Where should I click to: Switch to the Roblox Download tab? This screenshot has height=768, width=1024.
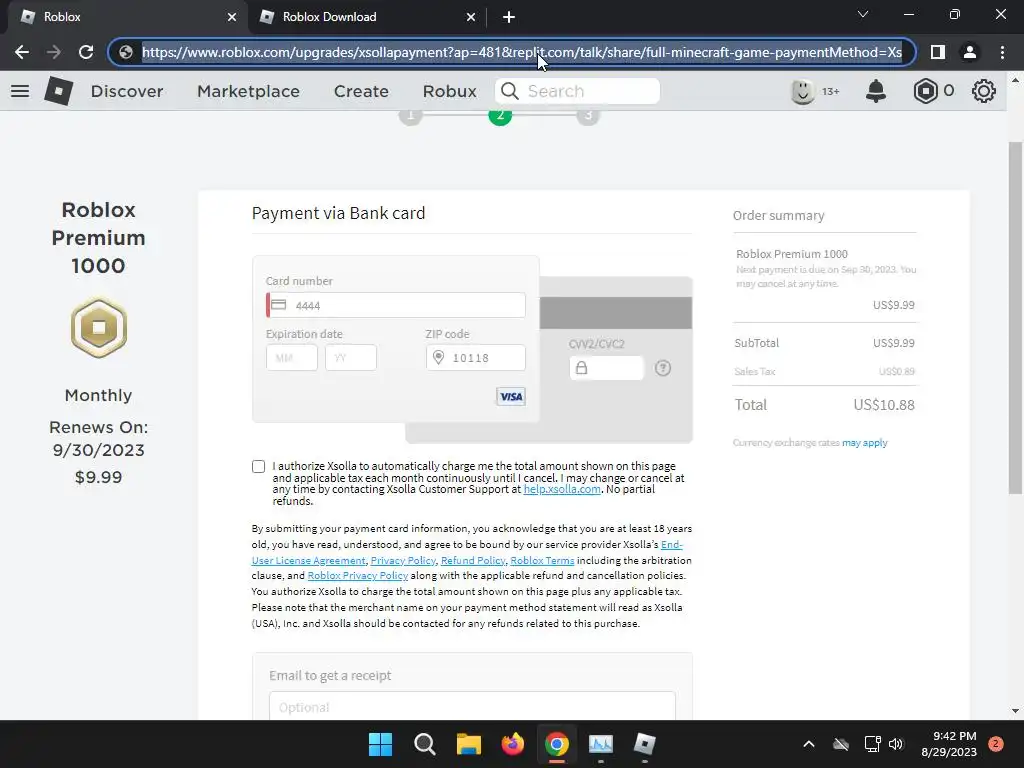[x=368, y=17]
